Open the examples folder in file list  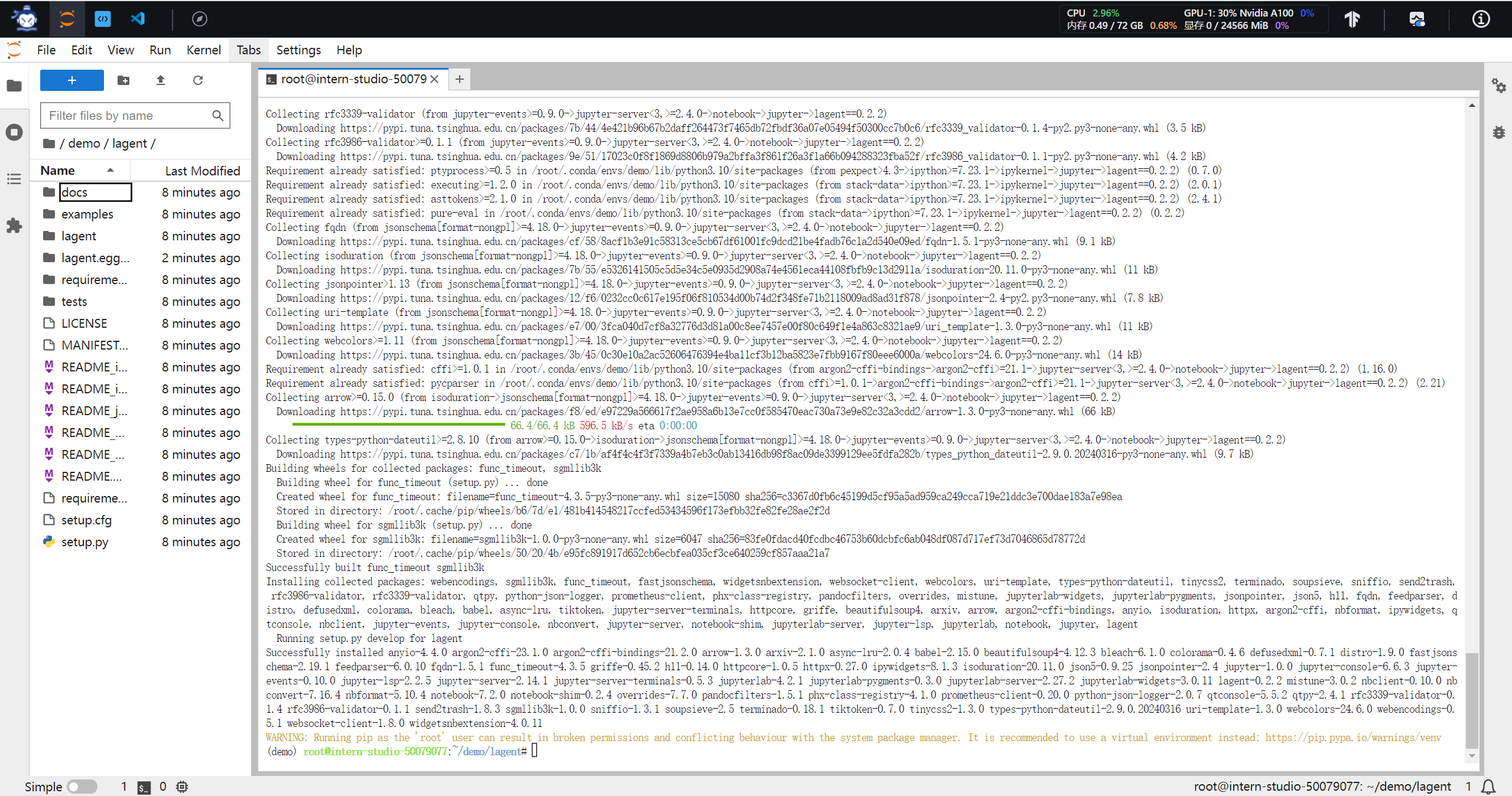87,214
